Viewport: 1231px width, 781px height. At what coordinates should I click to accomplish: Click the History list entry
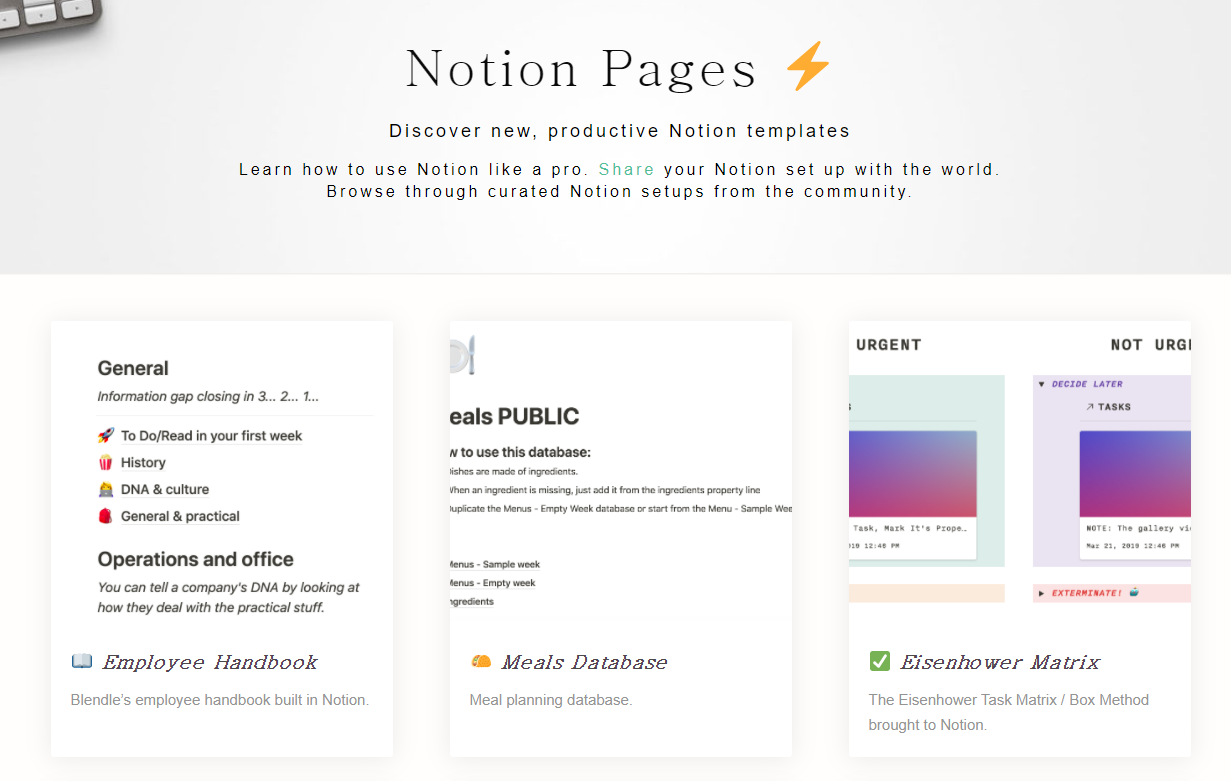(143, 463)
